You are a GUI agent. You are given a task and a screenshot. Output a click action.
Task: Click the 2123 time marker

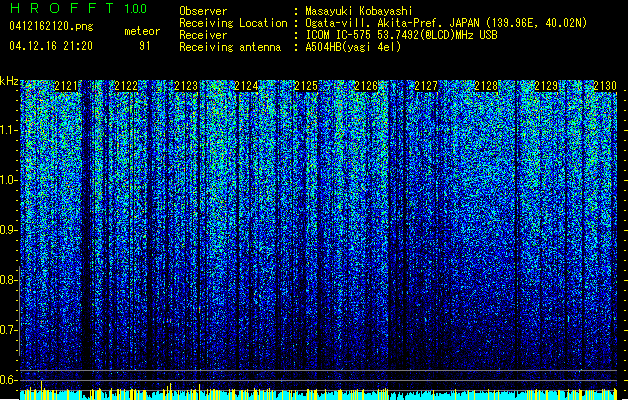pos(186,86)
